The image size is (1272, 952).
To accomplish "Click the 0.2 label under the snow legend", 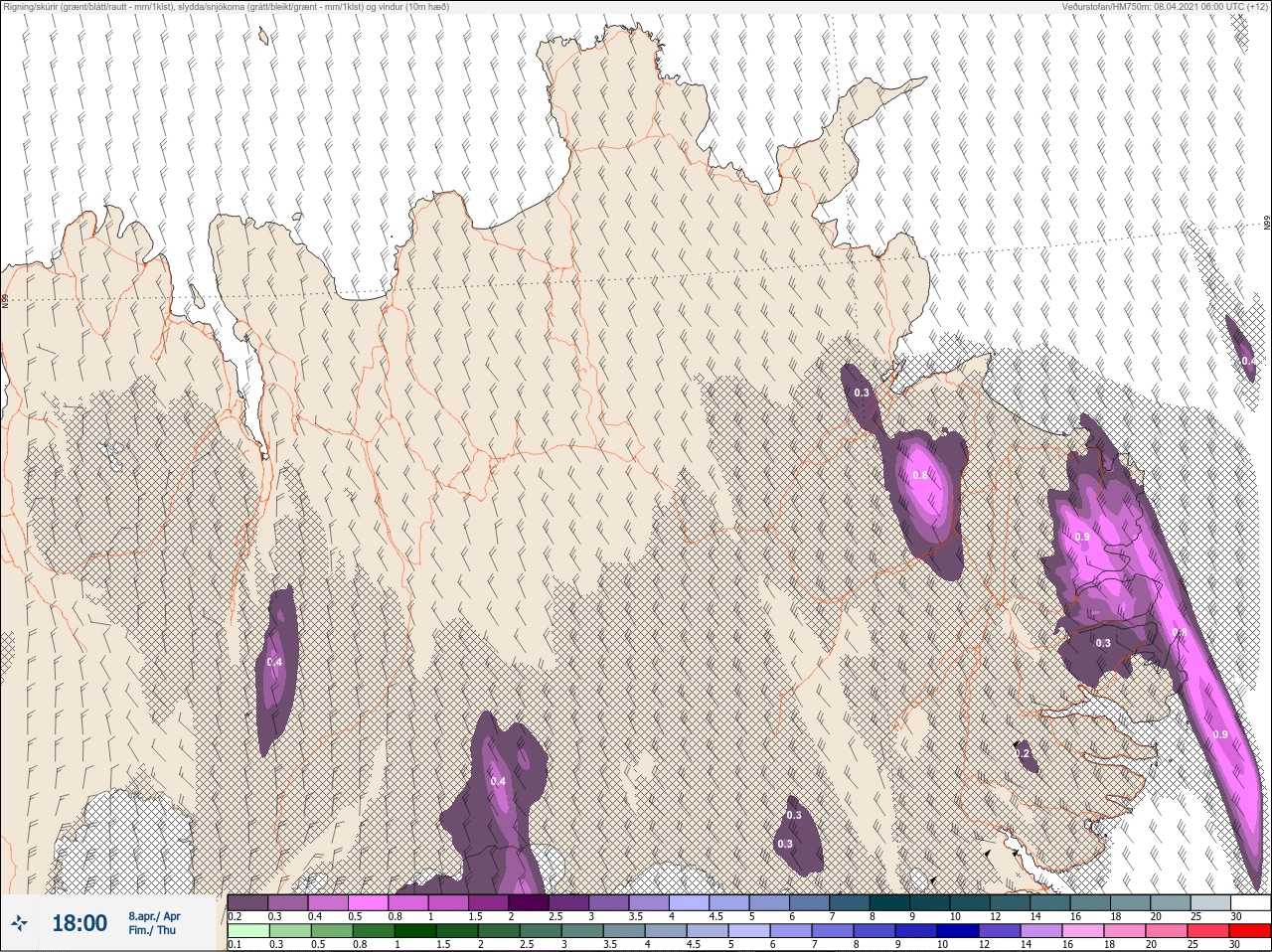I will click(x=235, y=916).
